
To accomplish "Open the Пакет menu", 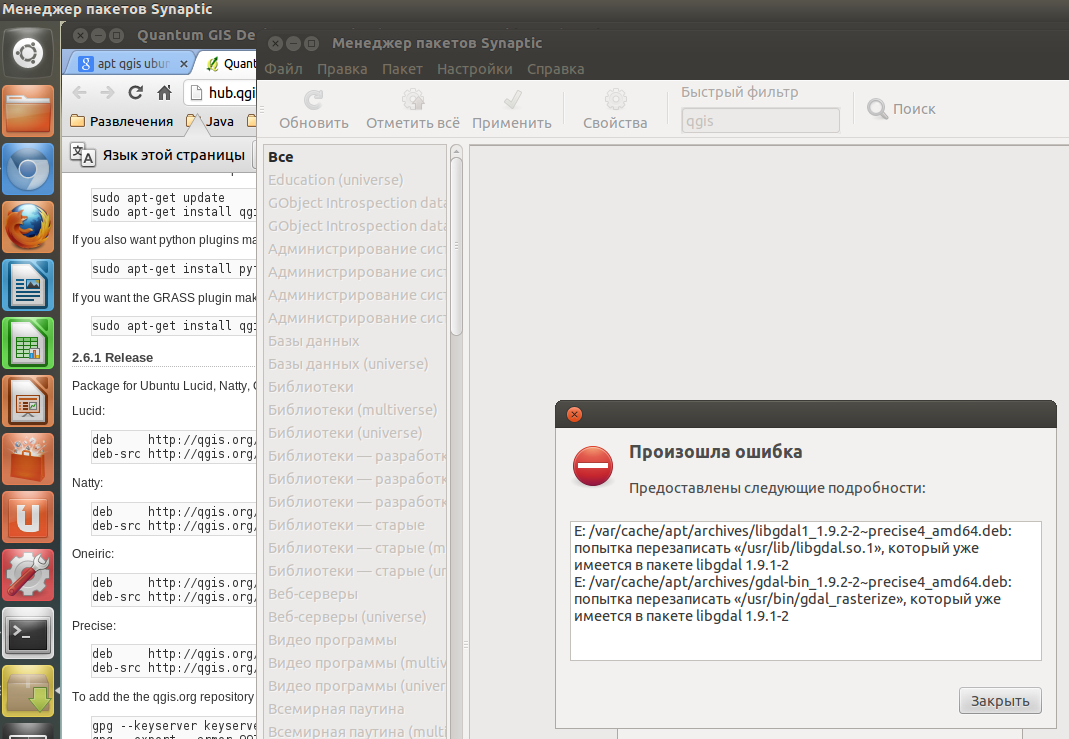I will pyautogui.click(x=402, y=69).
